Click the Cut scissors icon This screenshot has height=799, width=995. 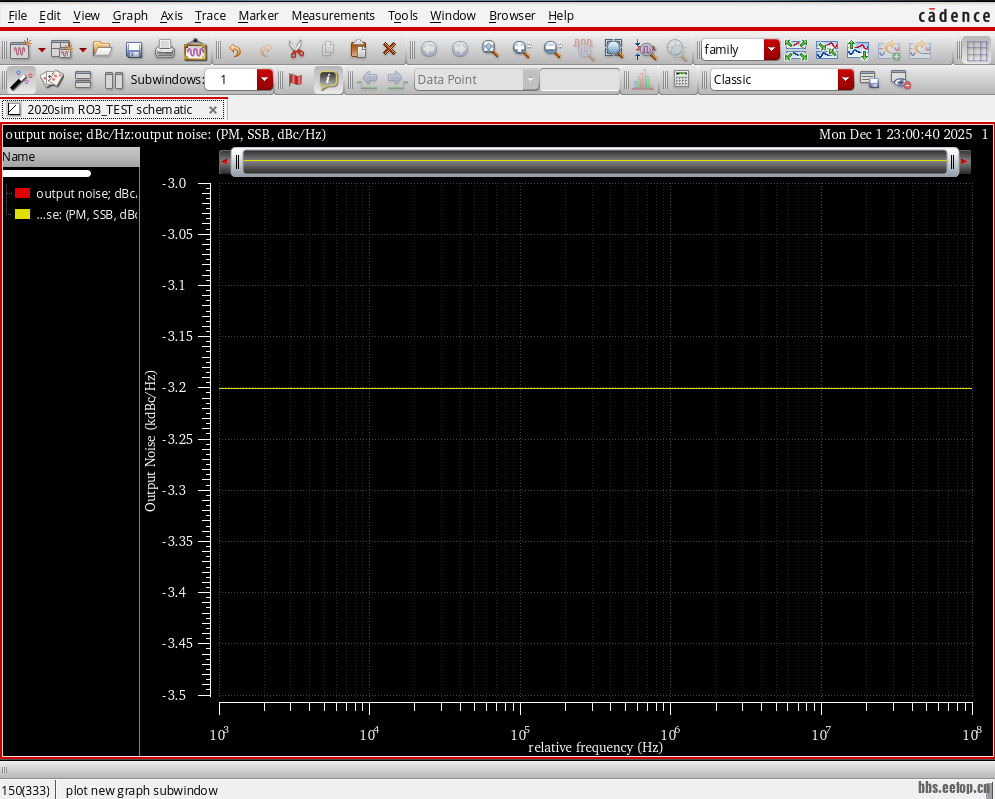[x=296, y=49]
